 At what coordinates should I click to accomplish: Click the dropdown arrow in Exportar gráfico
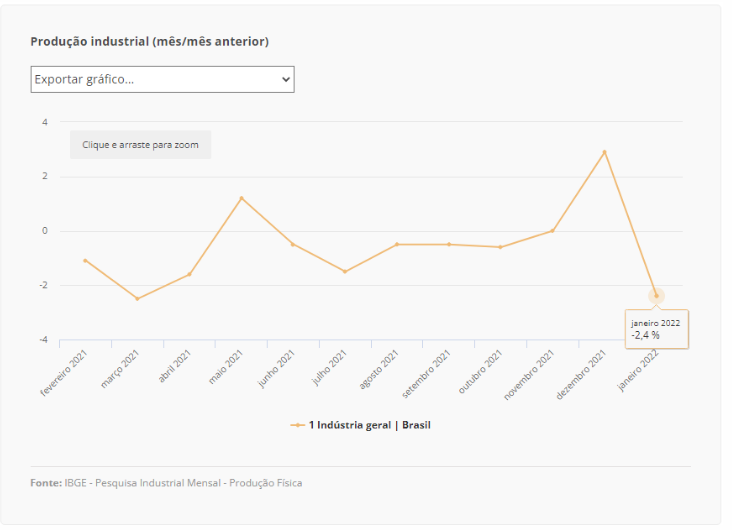pyautogui.click(x=285, y=79)
